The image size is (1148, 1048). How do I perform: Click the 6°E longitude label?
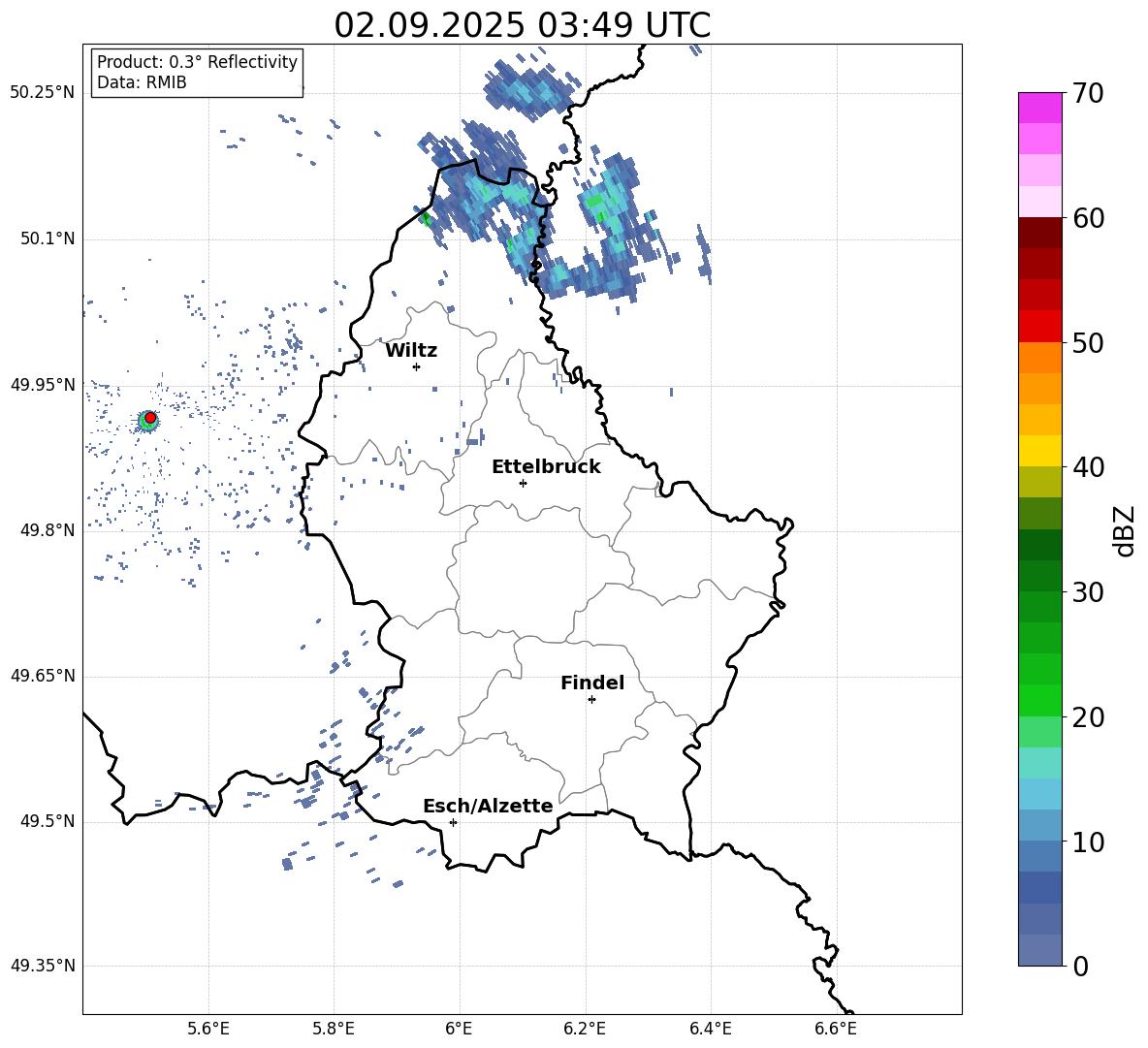459,1029
